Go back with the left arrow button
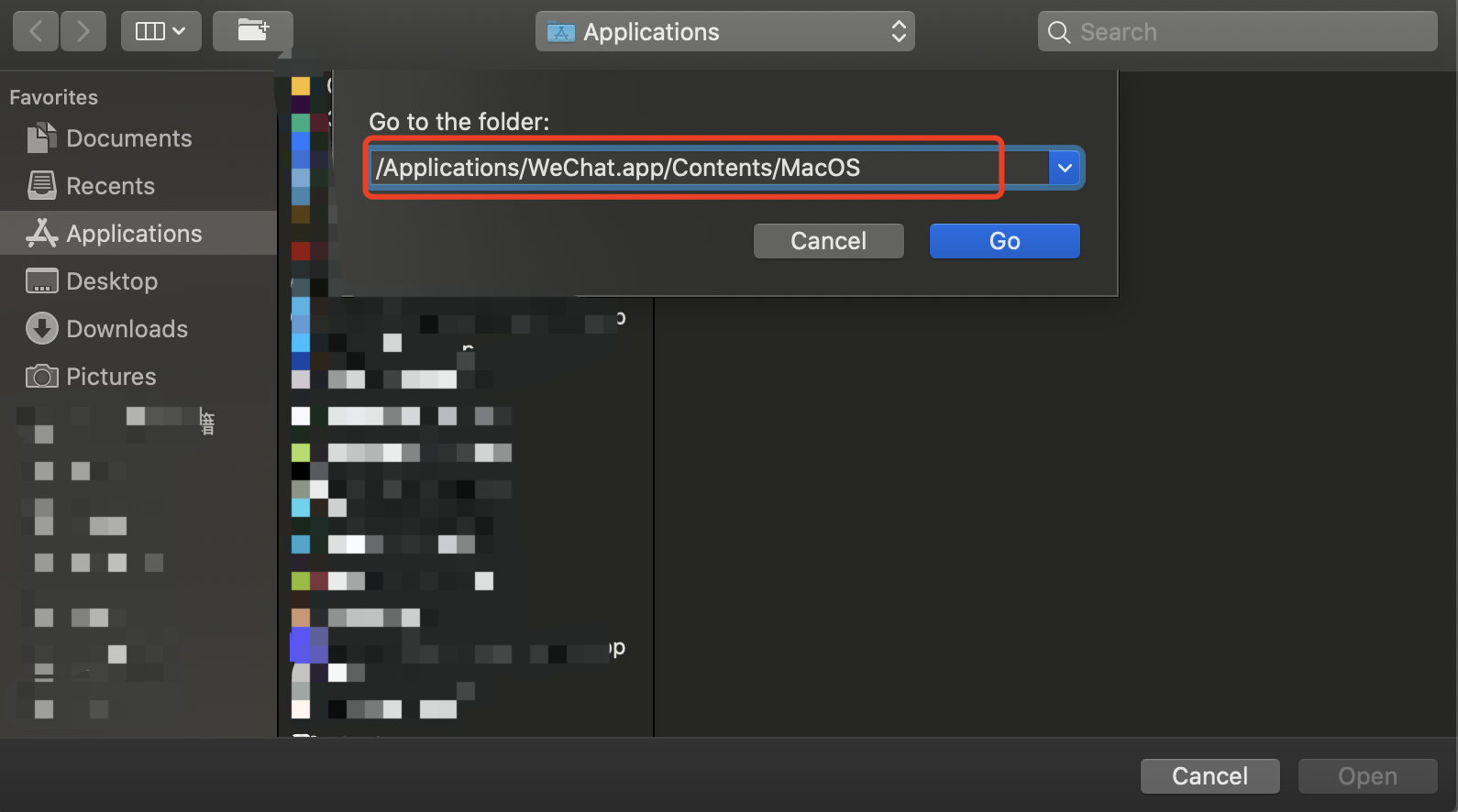 (36, 32)
